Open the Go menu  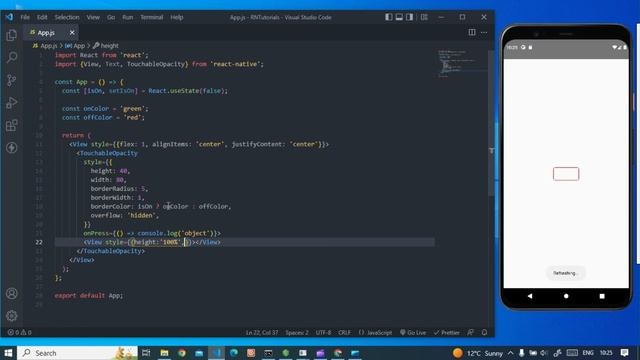point(111,17)
